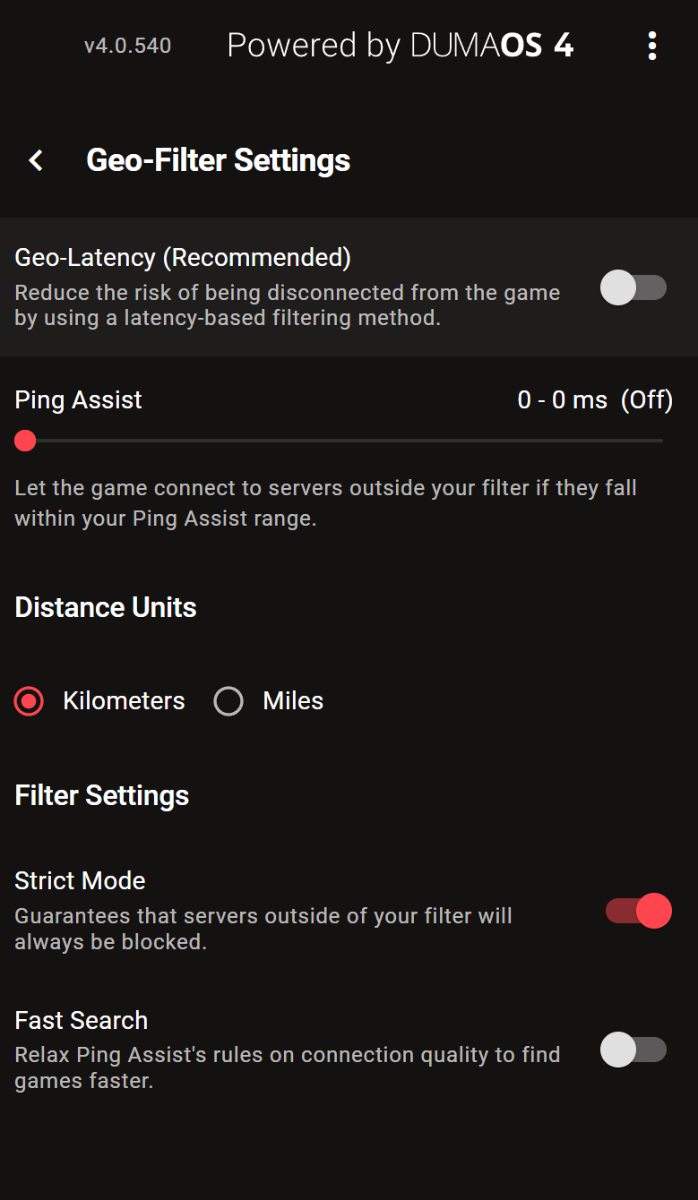Click the Ping Assist label
This screenshot has height=1200, width=698.
(x=78, y=400)
